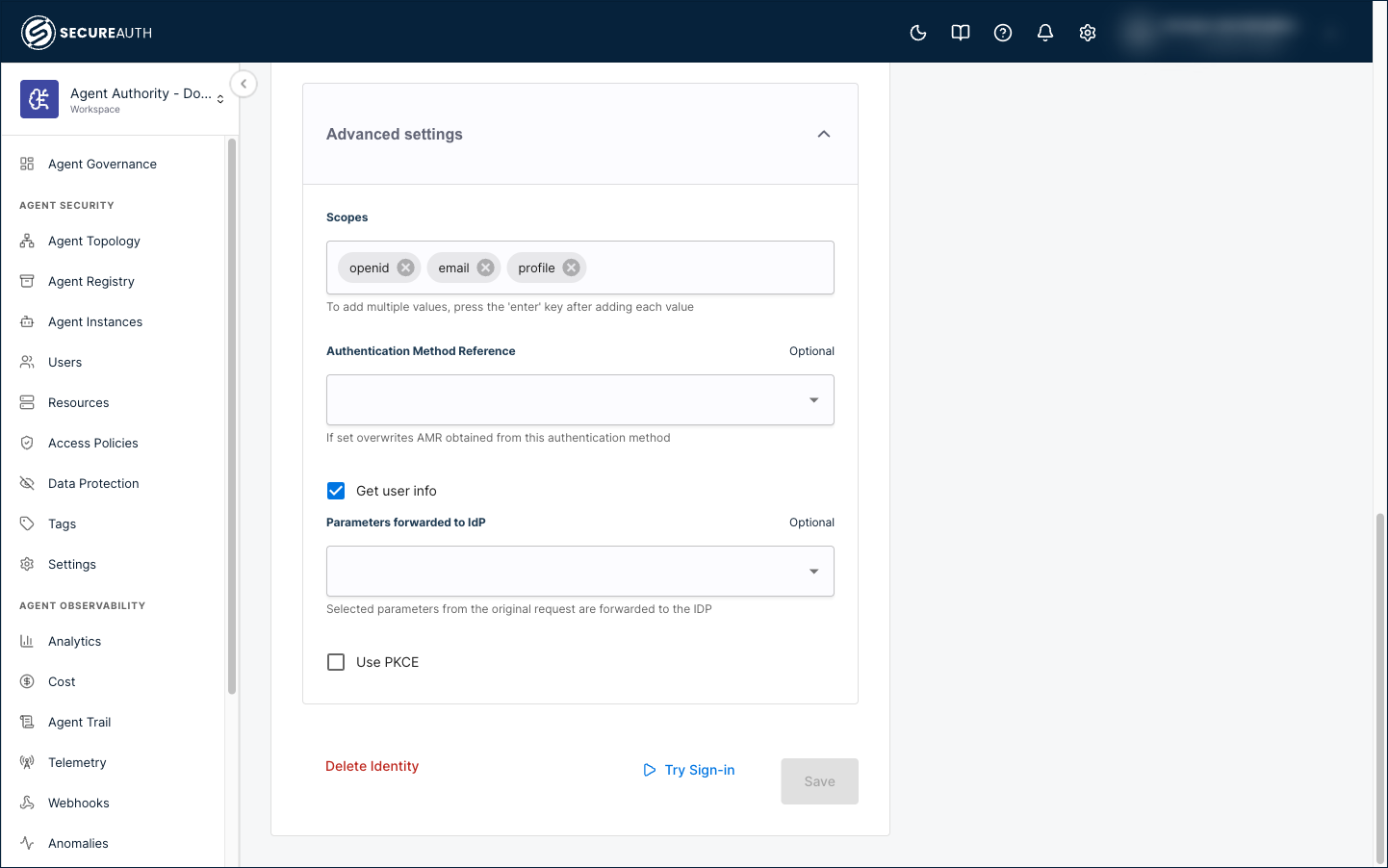Screen dimensions: 1388x868
Task: Remove the openid scope chip
Action: click(406, 268)
